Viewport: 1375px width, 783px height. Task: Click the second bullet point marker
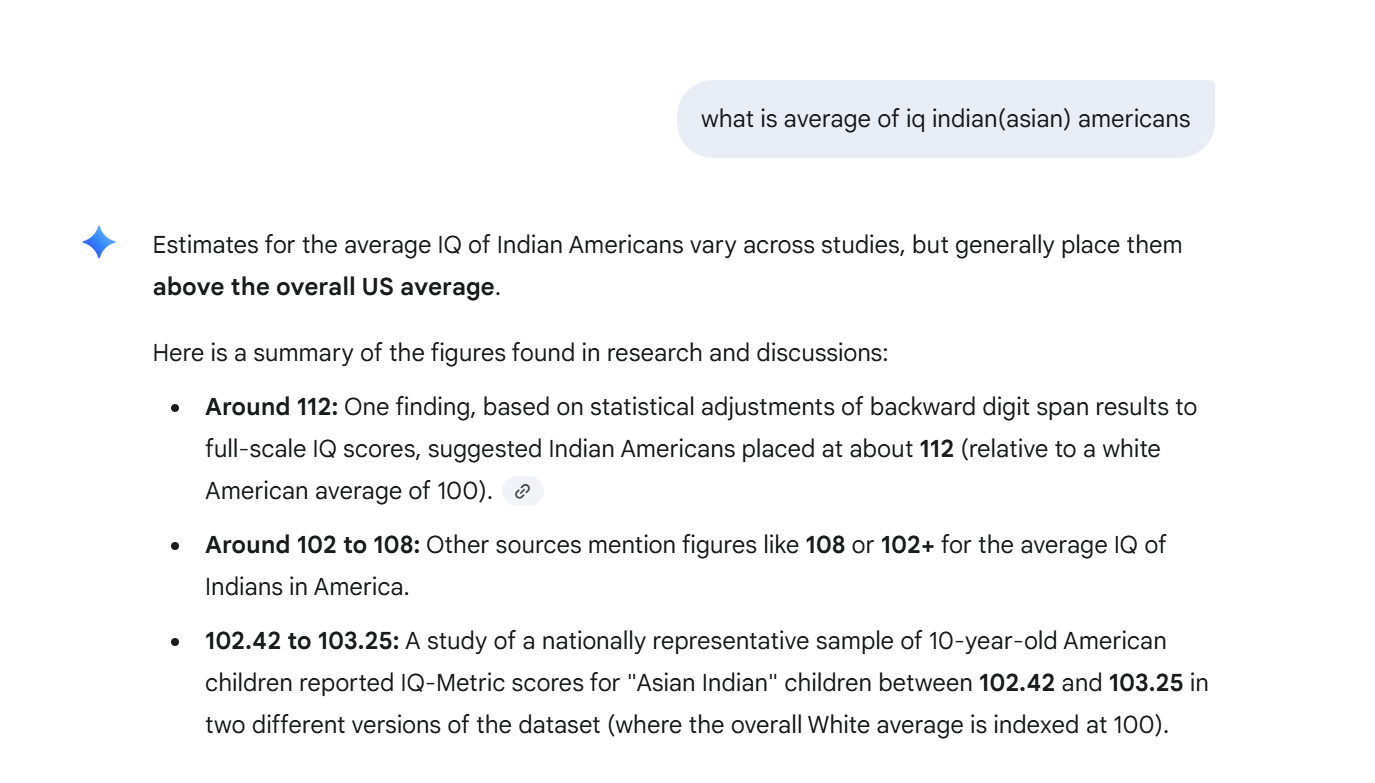pos(175,546)
